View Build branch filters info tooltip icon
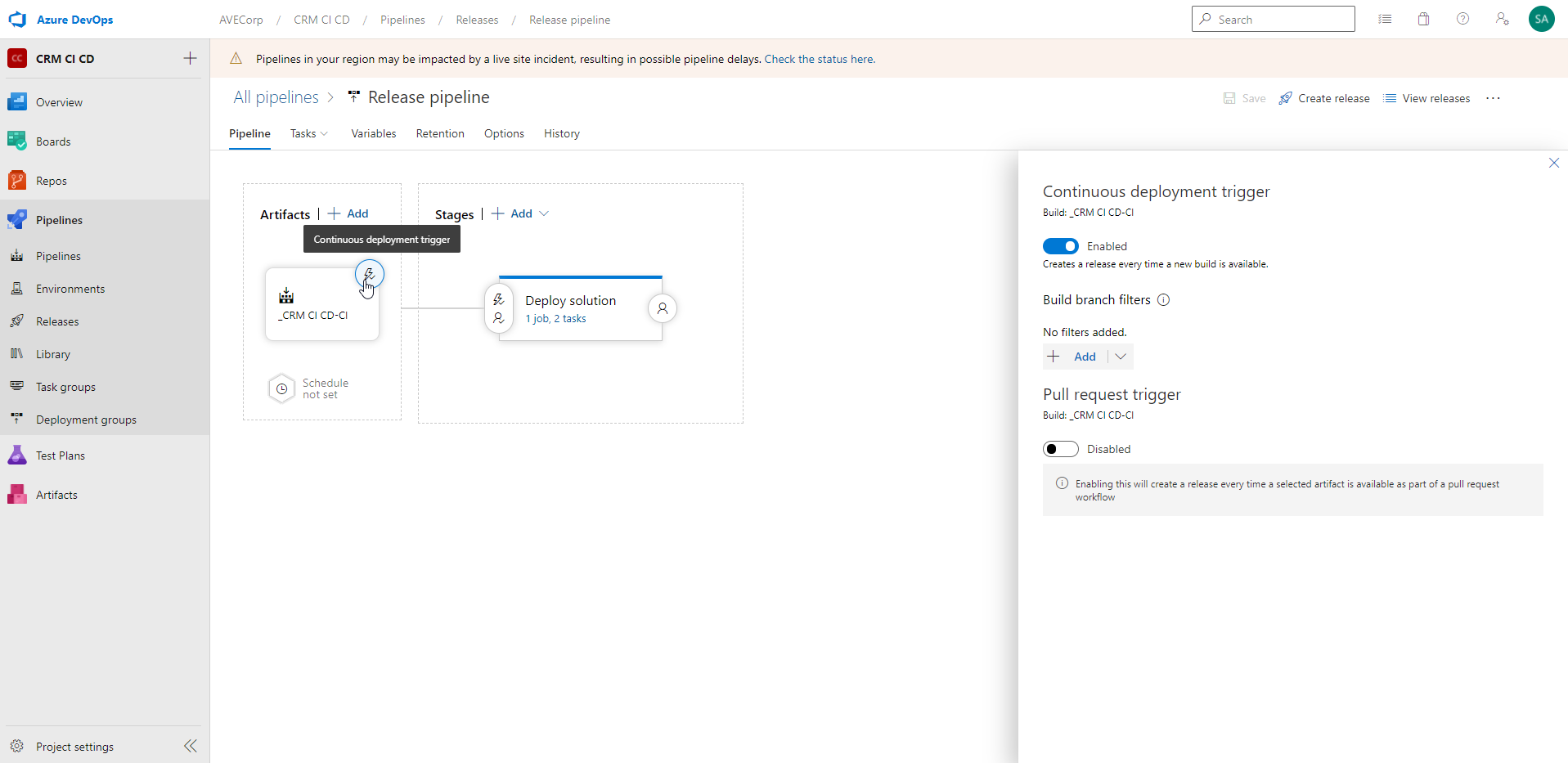 pyautogui.click(x=1163, y=299)
